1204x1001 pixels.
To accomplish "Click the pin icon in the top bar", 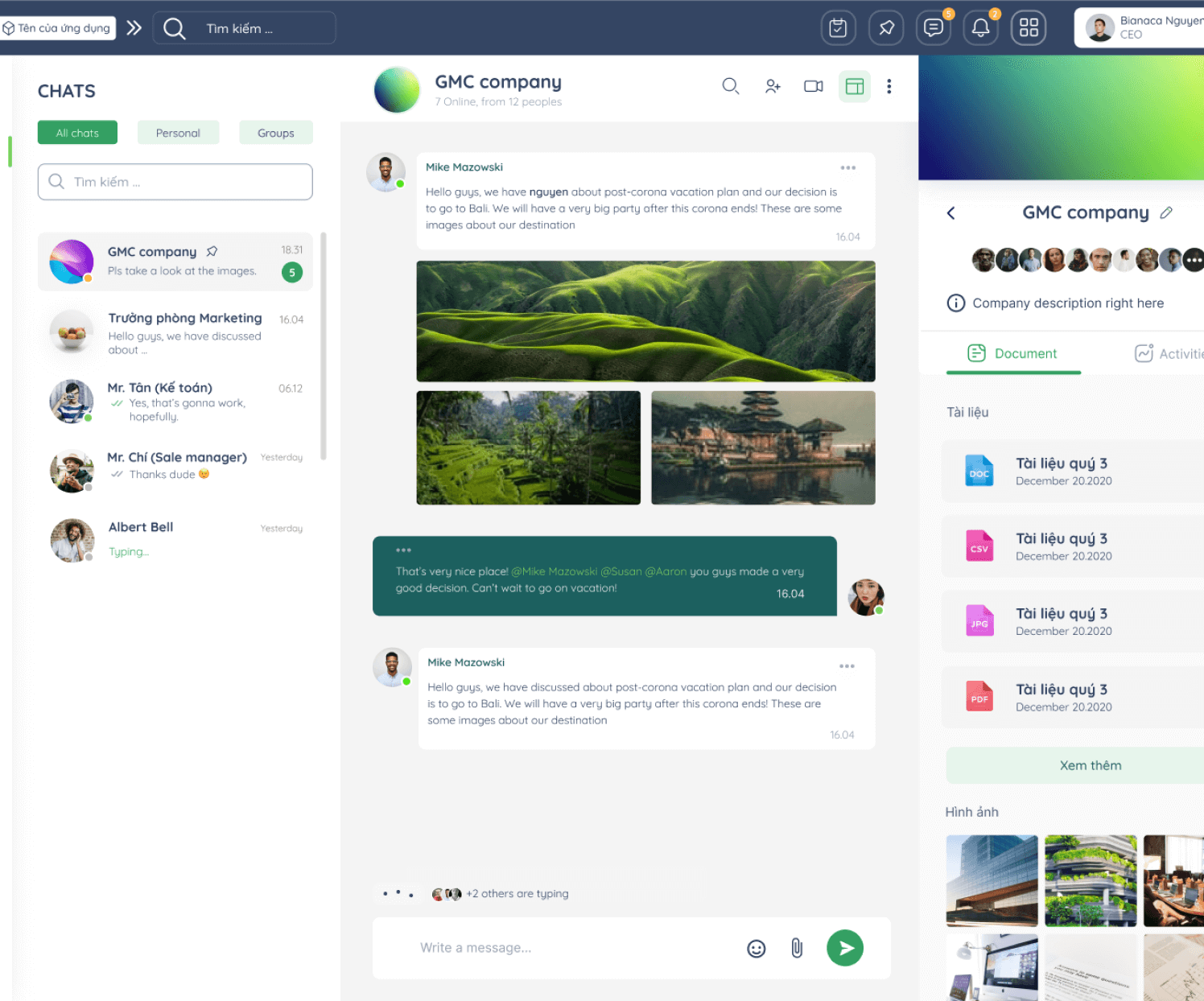I will click(x=885, y=27).
